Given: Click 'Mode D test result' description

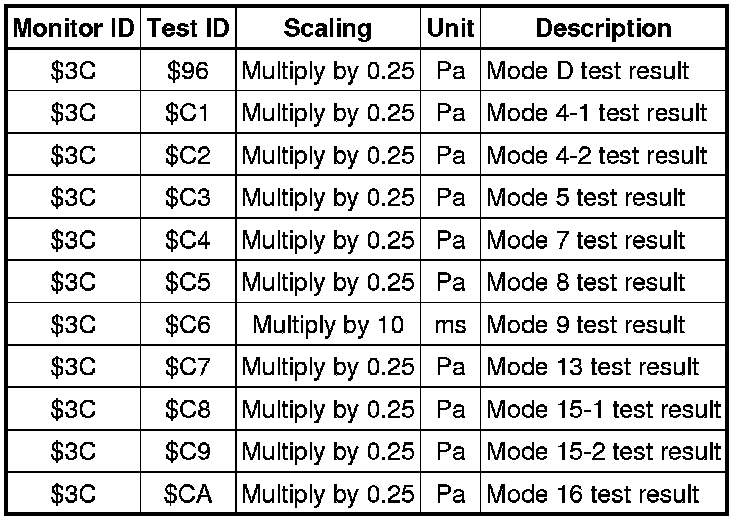Looking at the screenshot, I should (x=587, y=72).
